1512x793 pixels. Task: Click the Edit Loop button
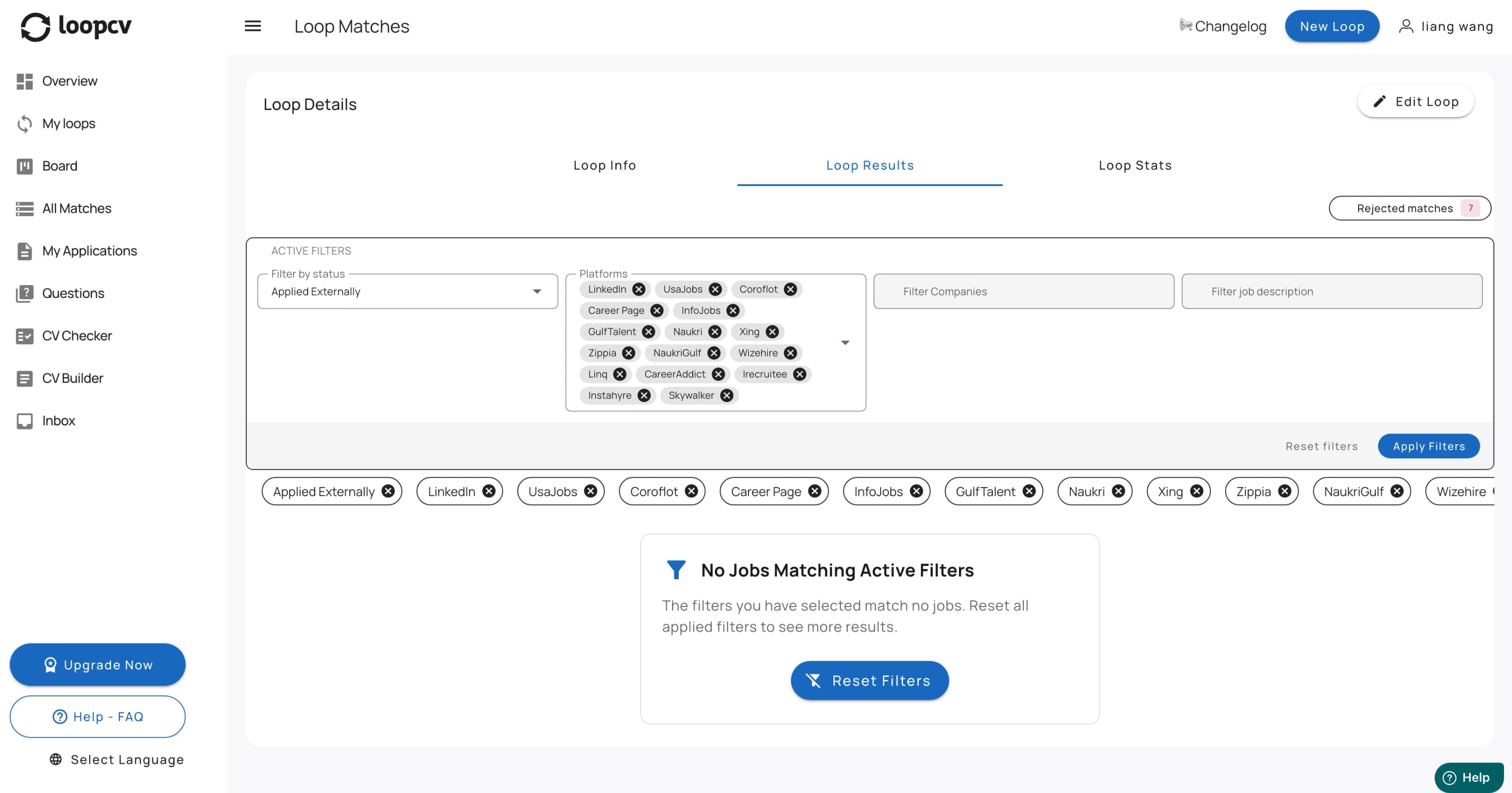pyautogui.click(x=1415, y=101)
